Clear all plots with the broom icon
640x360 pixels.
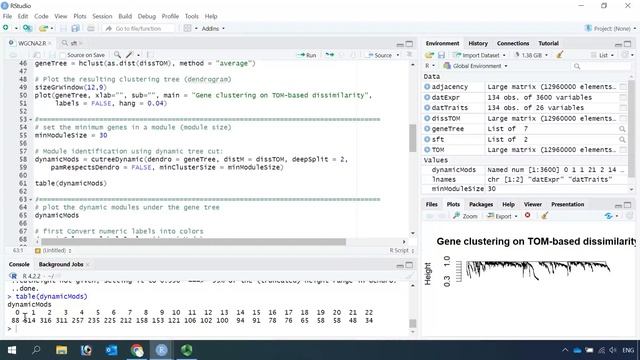(544, 216)
